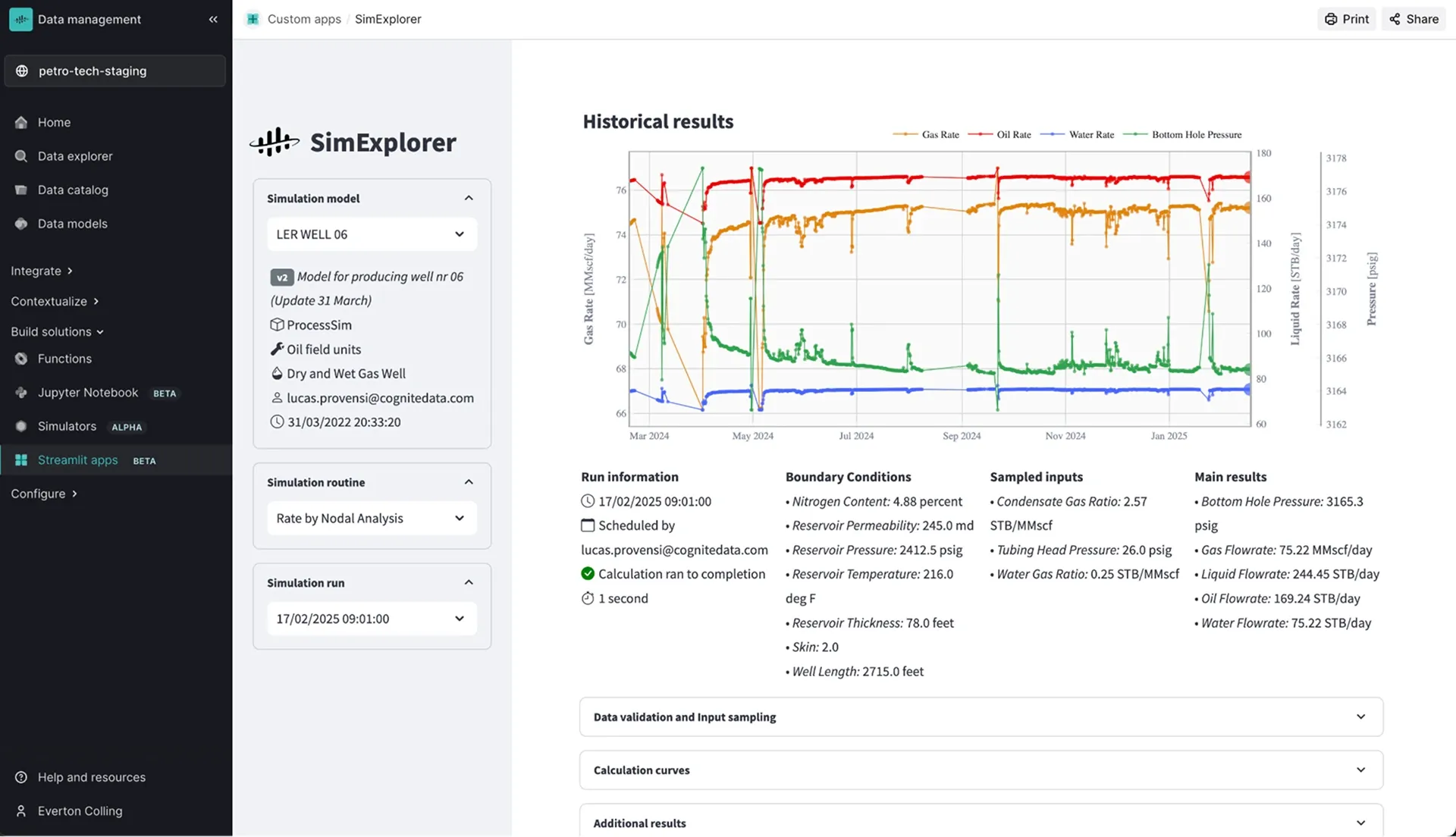
Task: Click the Custom apps breadcrumb icon
Action: click(x=253, y=19)
